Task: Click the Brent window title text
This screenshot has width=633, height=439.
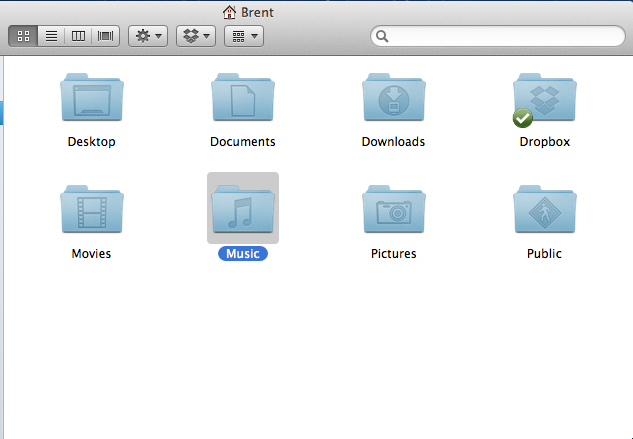Action: click(257, 13)
